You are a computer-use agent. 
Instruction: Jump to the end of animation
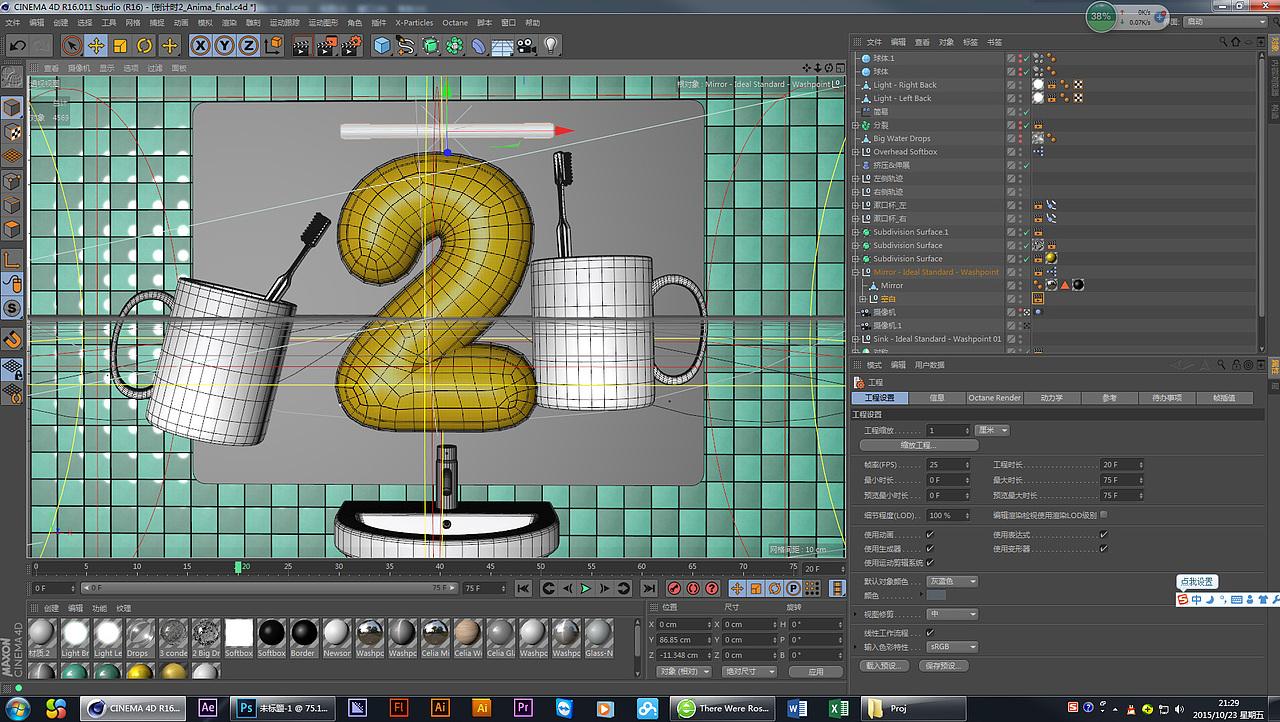pos(649,589)
